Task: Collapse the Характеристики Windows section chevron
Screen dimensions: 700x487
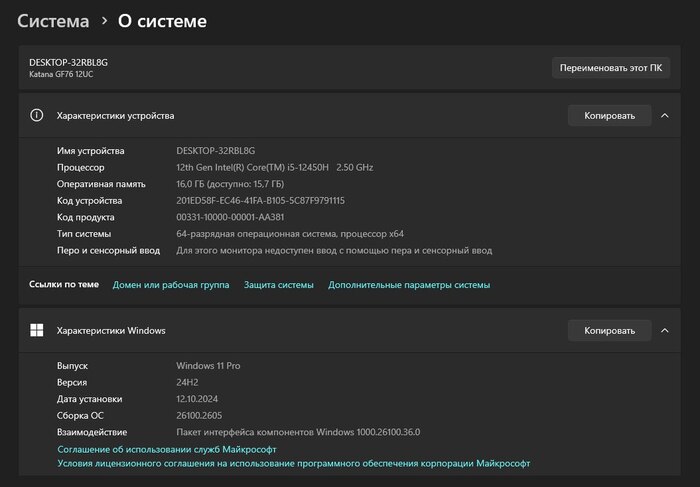Action: (x=665, y=330)
